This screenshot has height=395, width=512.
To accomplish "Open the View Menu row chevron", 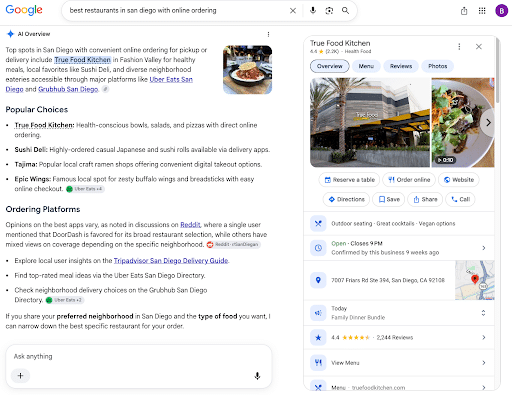I will [484, 363].
